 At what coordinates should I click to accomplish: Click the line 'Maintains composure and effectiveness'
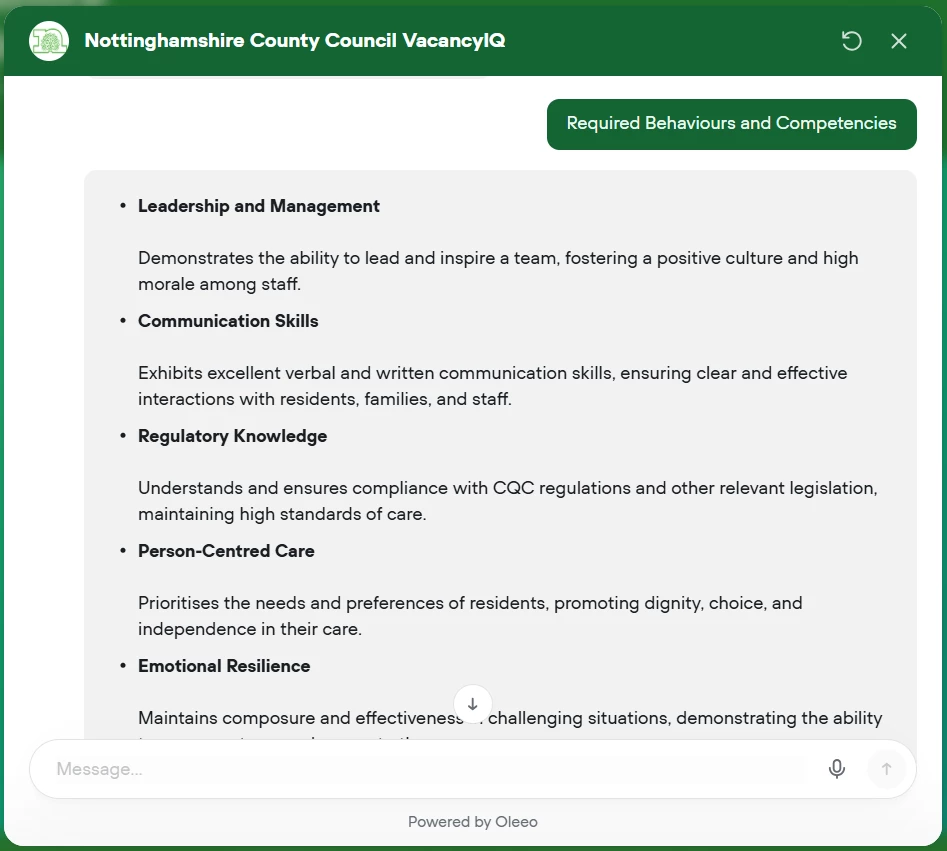pyautogui.click(x=510, y=718)
